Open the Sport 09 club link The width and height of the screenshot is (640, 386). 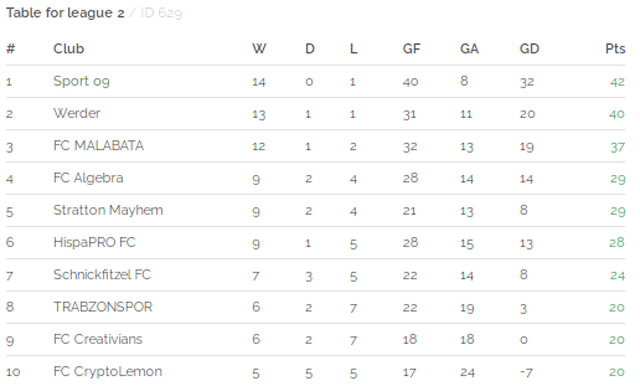pos(81,81)
